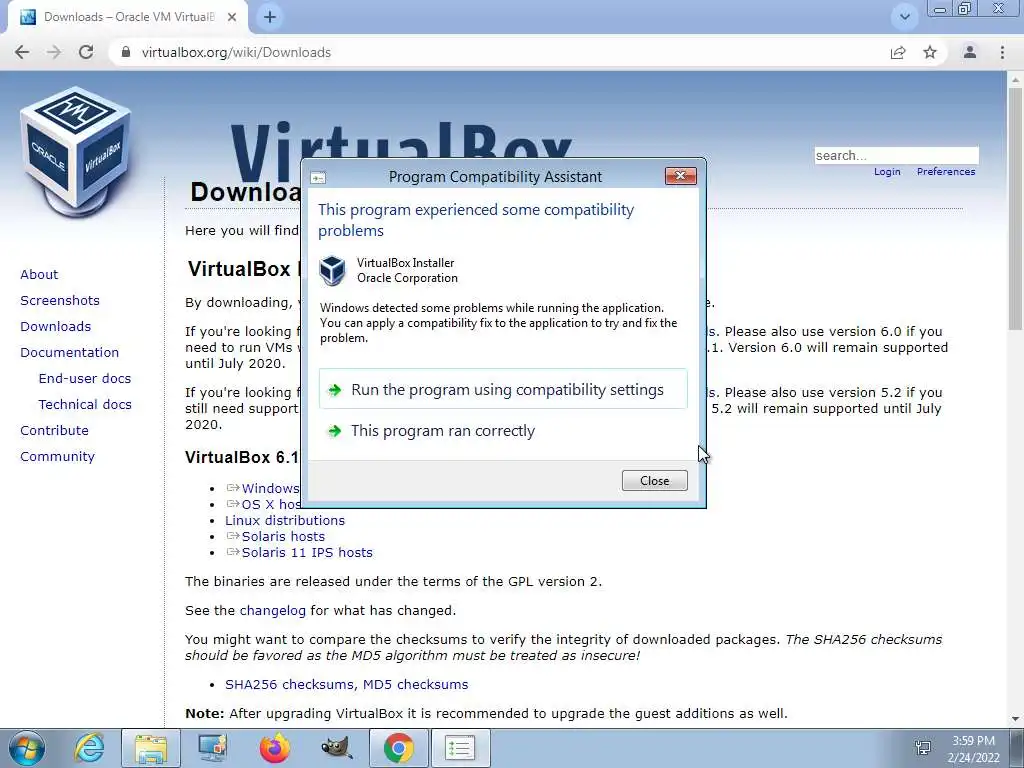This screenshot has width=1024, height=768.
Task: Open Technical docs link
Action: click(85, 405)
